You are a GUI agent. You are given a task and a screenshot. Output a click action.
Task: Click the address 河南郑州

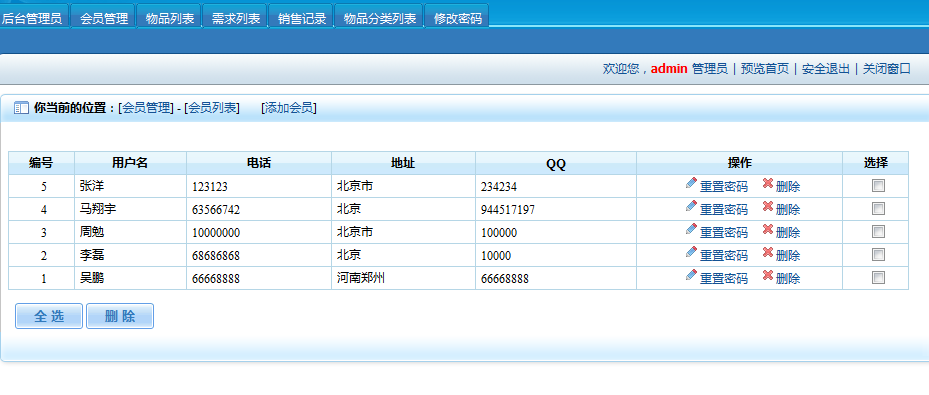coord(361,278)
